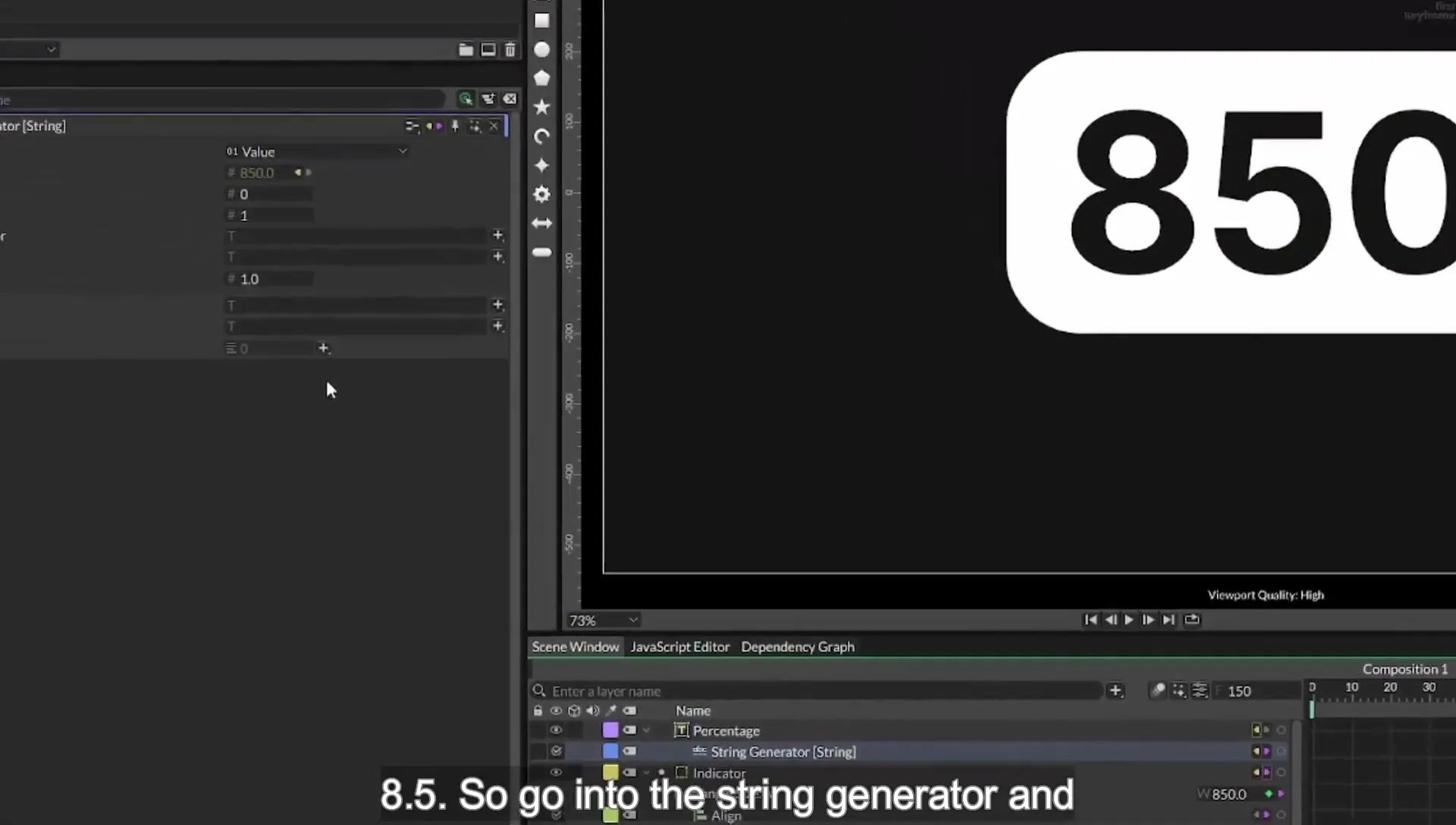Select the four-point Super Shape tool
The height and width of the screenshot is (825, 1456).
coord(541,165)
